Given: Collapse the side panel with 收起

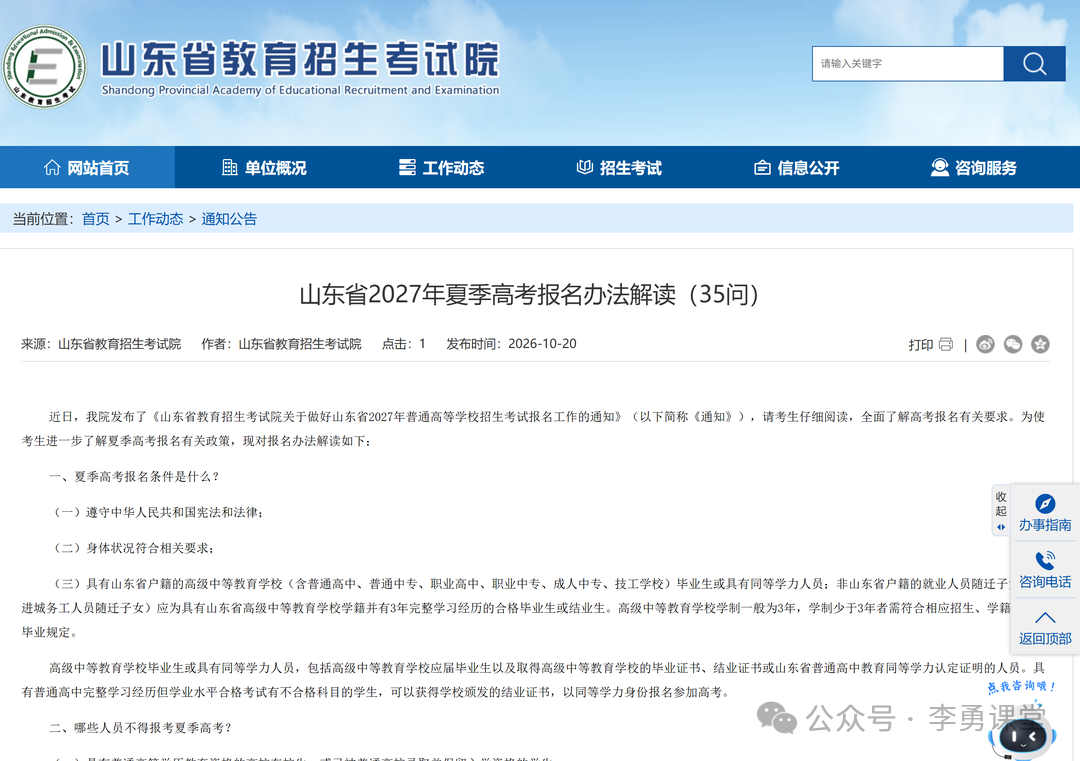Looking at the screenshot, I should point(1001,511).
